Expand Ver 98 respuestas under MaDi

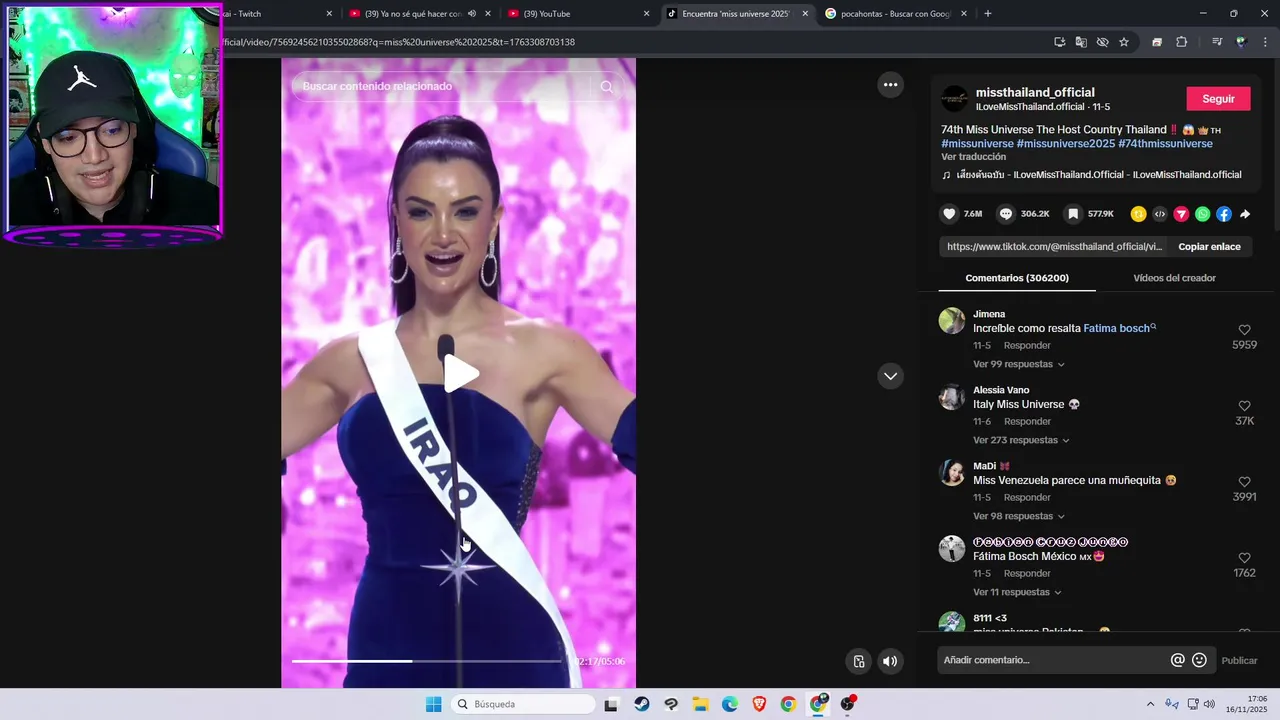point(1019,516)
